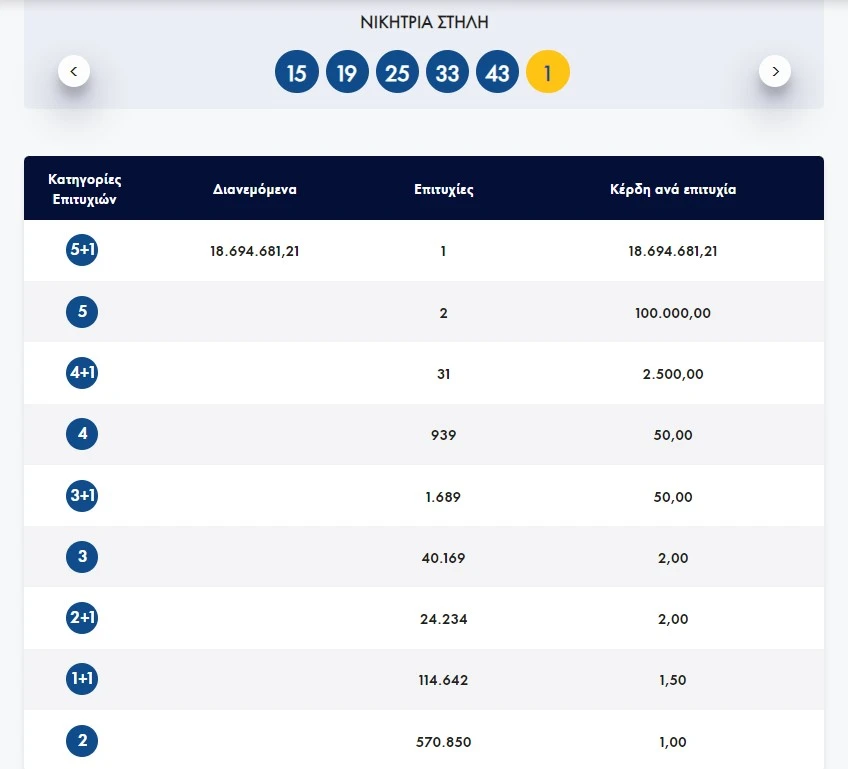Image resolution: width=848 pixels, height=769 pixels.
Task: Click the 100.000,00 prize value
Action: (x=673, y=313)
